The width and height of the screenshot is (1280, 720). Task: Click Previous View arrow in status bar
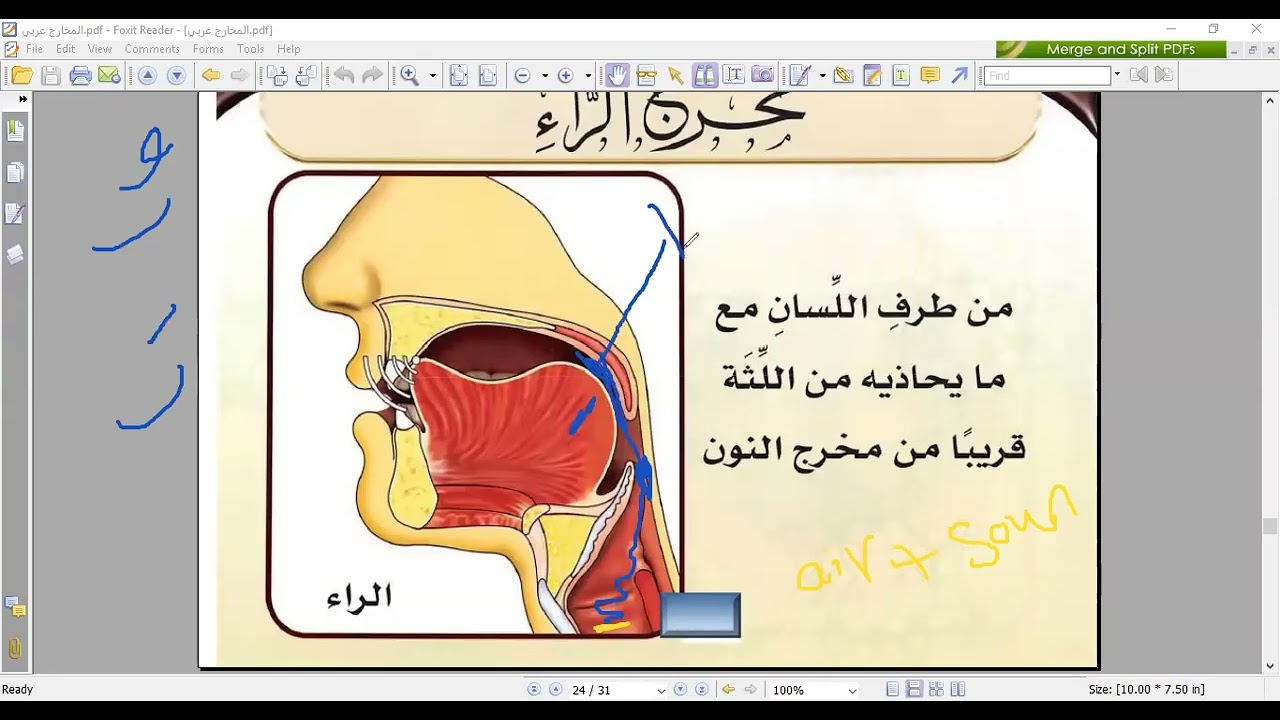(x=728, y=690)
